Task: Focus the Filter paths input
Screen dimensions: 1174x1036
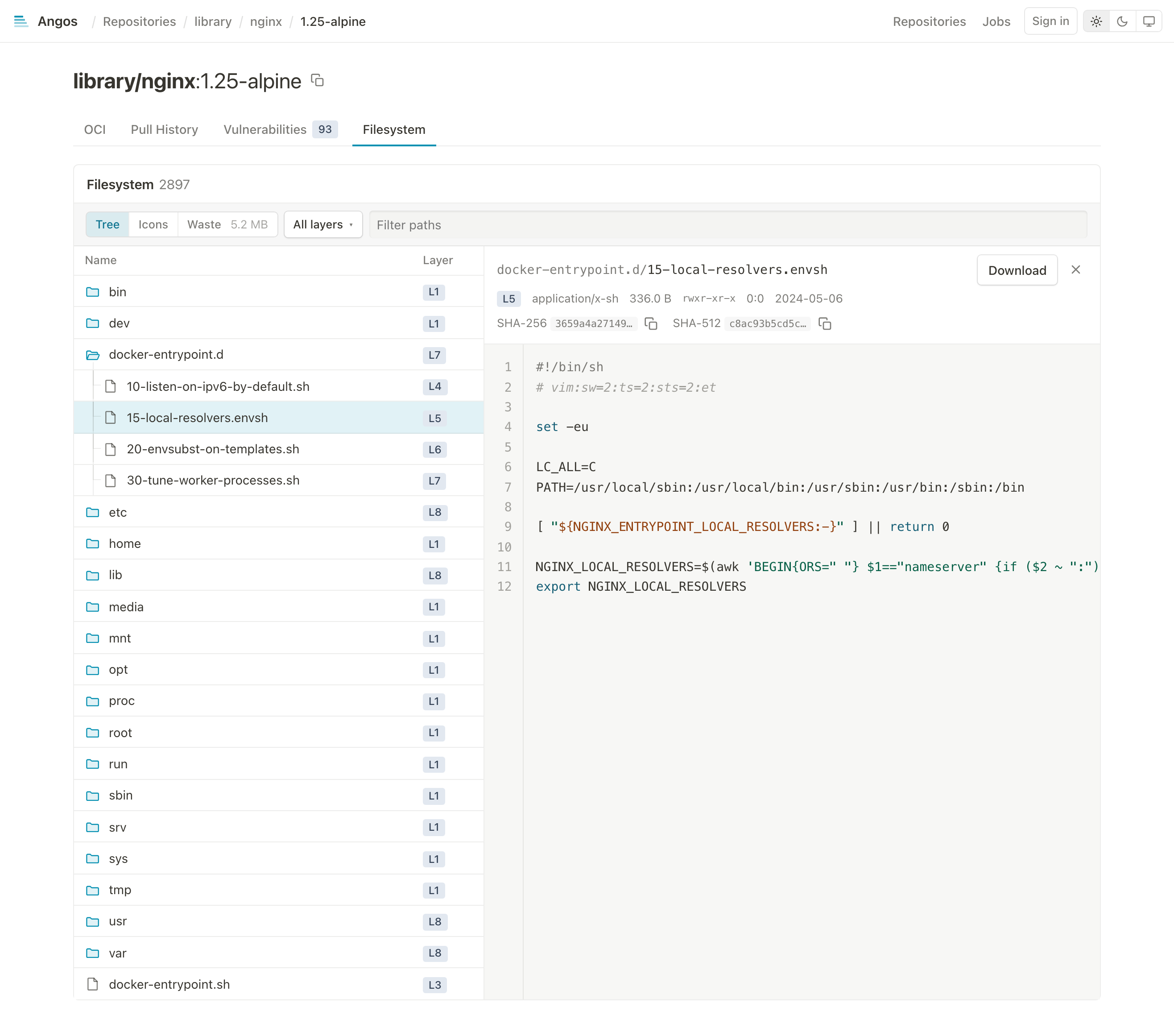Action: pyautogui.click(x=728, y=225)
